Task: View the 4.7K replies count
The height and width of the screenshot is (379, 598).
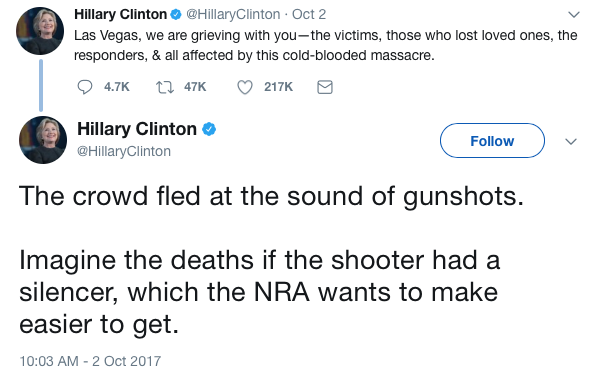Action: tap(117, 87)
